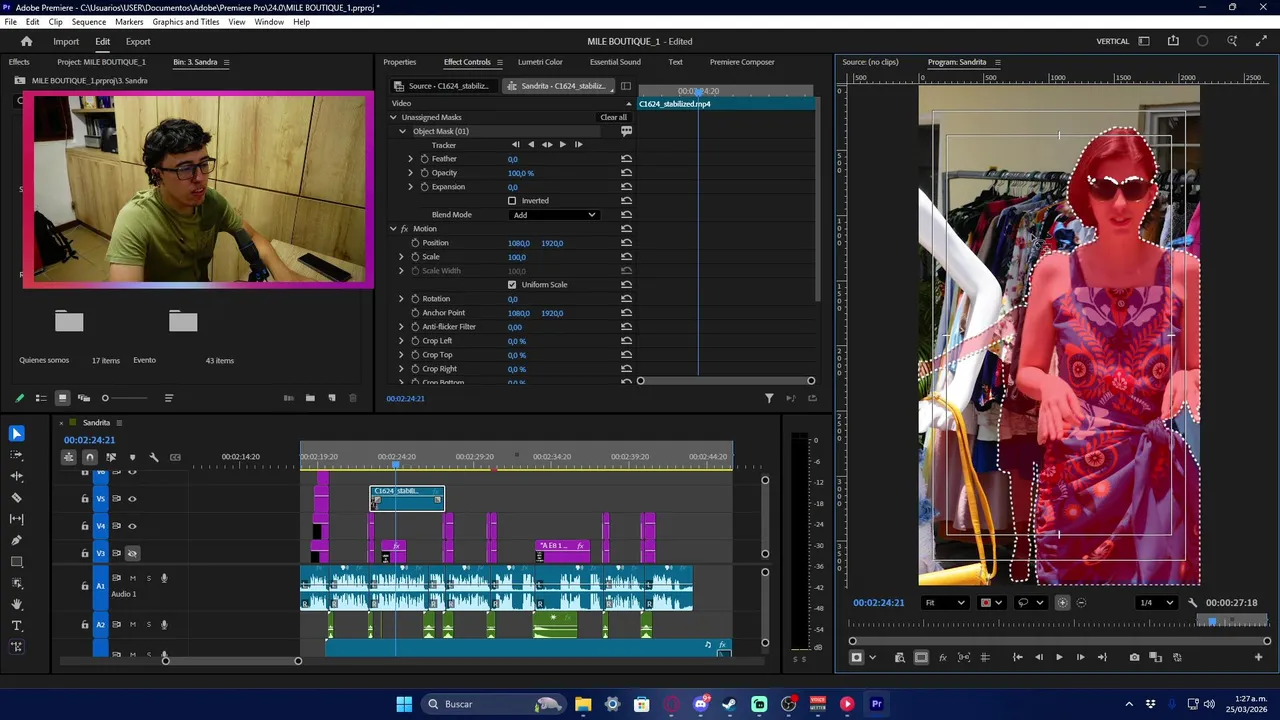Toggle the Opacity animation stopwatch

pyautogui.click(x=424, y=173)
